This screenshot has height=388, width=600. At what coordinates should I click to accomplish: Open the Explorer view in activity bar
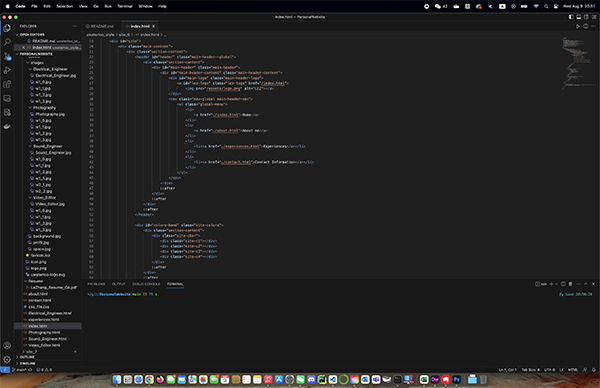pyautogui.click(x=7, y=28)
